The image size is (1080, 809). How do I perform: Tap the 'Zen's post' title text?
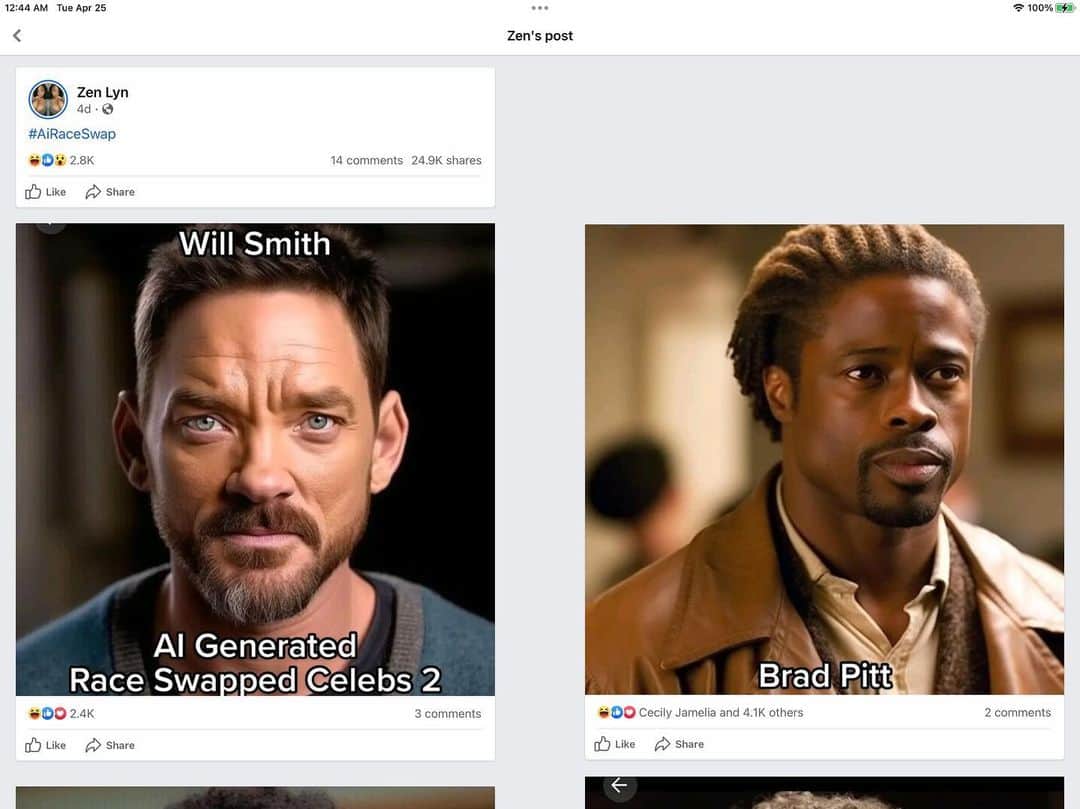pyautogui.click(x=540, y=36)
